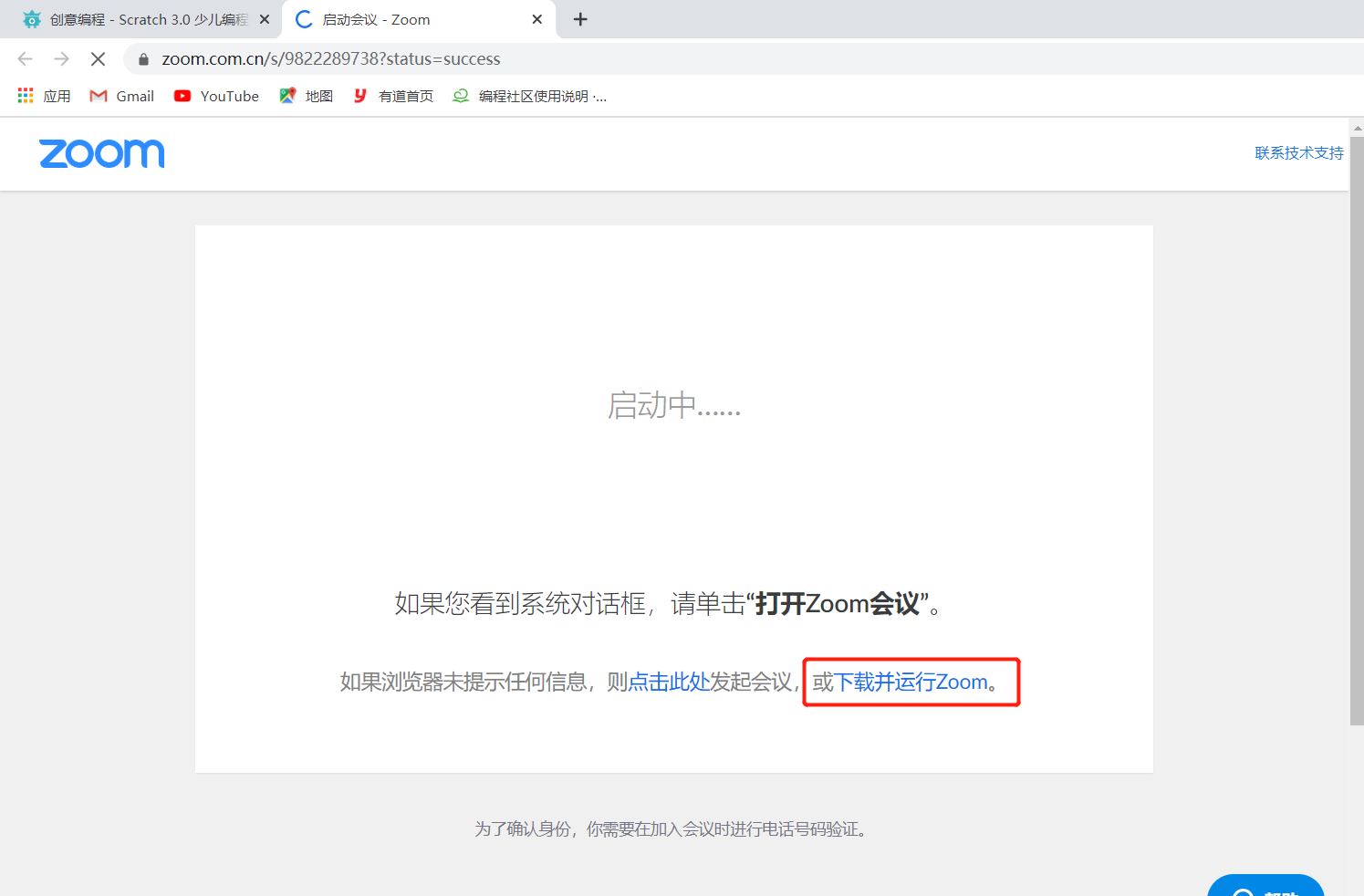This screenshot has width=1364, height=896.
Task: Open the Gmail bookmark
Action: [122, 96]
